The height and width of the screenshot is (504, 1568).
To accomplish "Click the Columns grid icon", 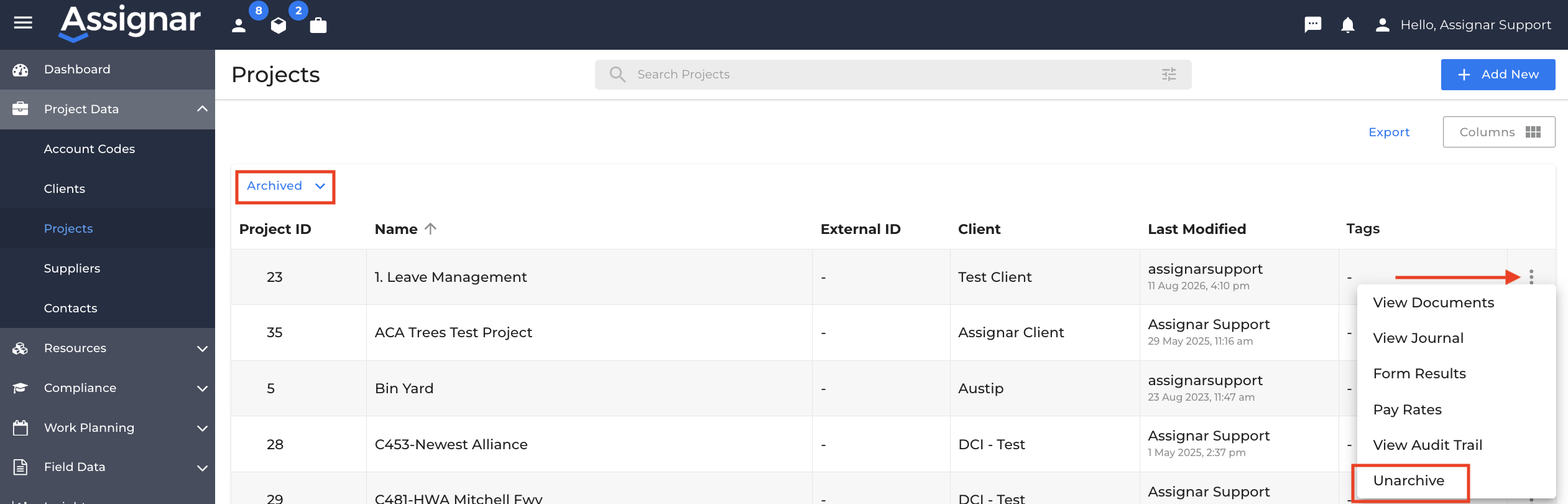I will coord(1533,132).
